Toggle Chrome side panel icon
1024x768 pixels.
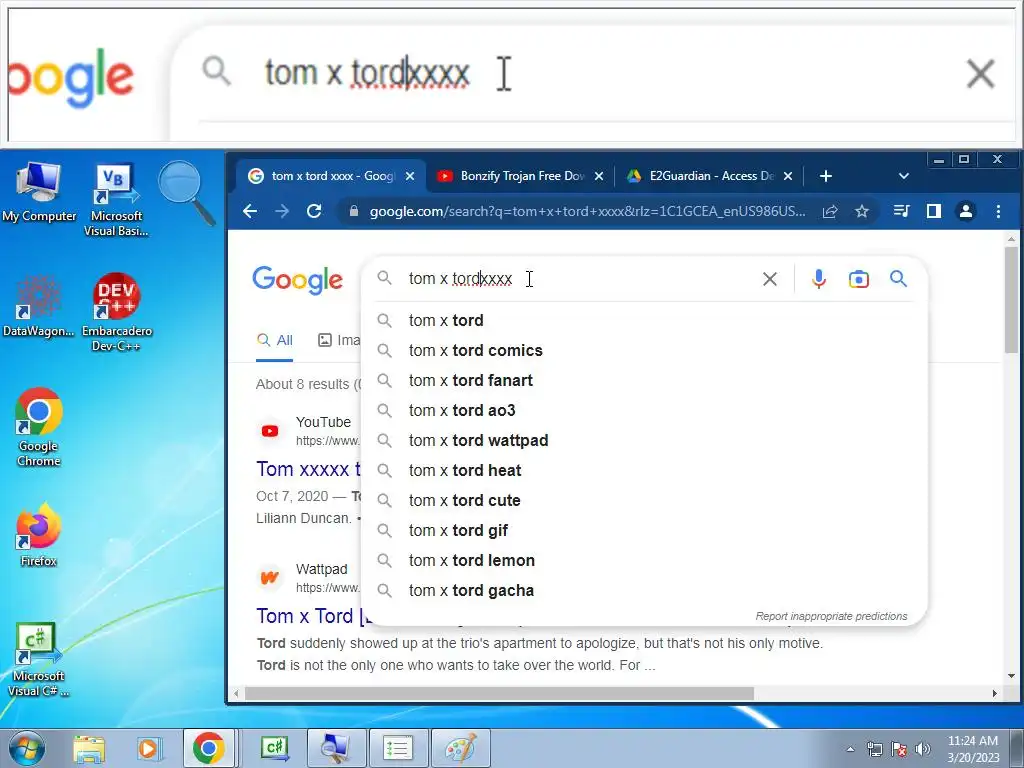934,211
